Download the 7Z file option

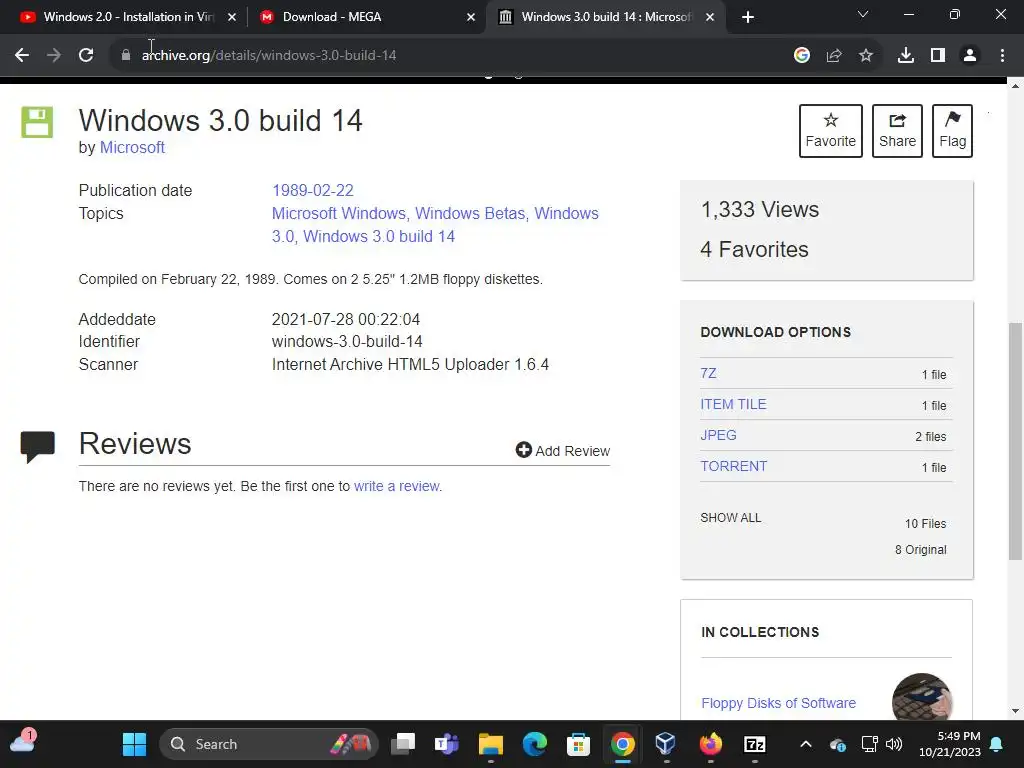tap(708, 373)
